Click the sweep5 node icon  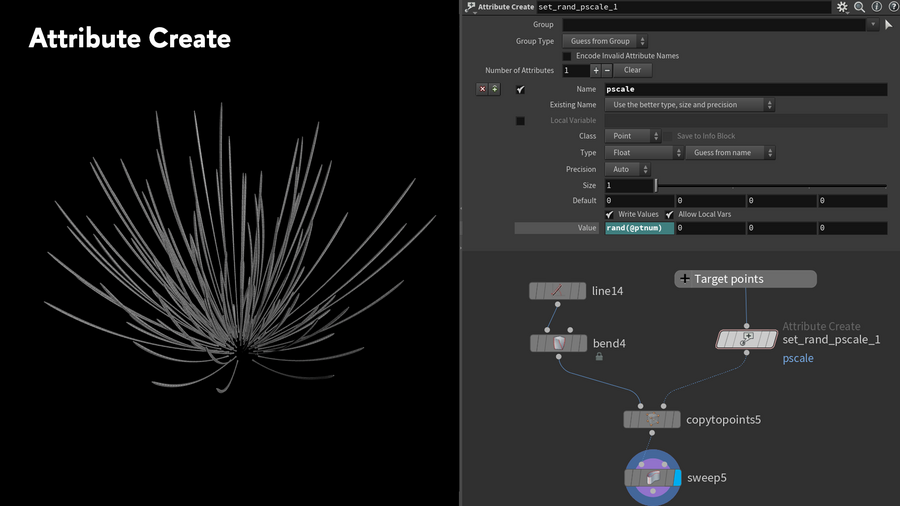tap(652, 478)
